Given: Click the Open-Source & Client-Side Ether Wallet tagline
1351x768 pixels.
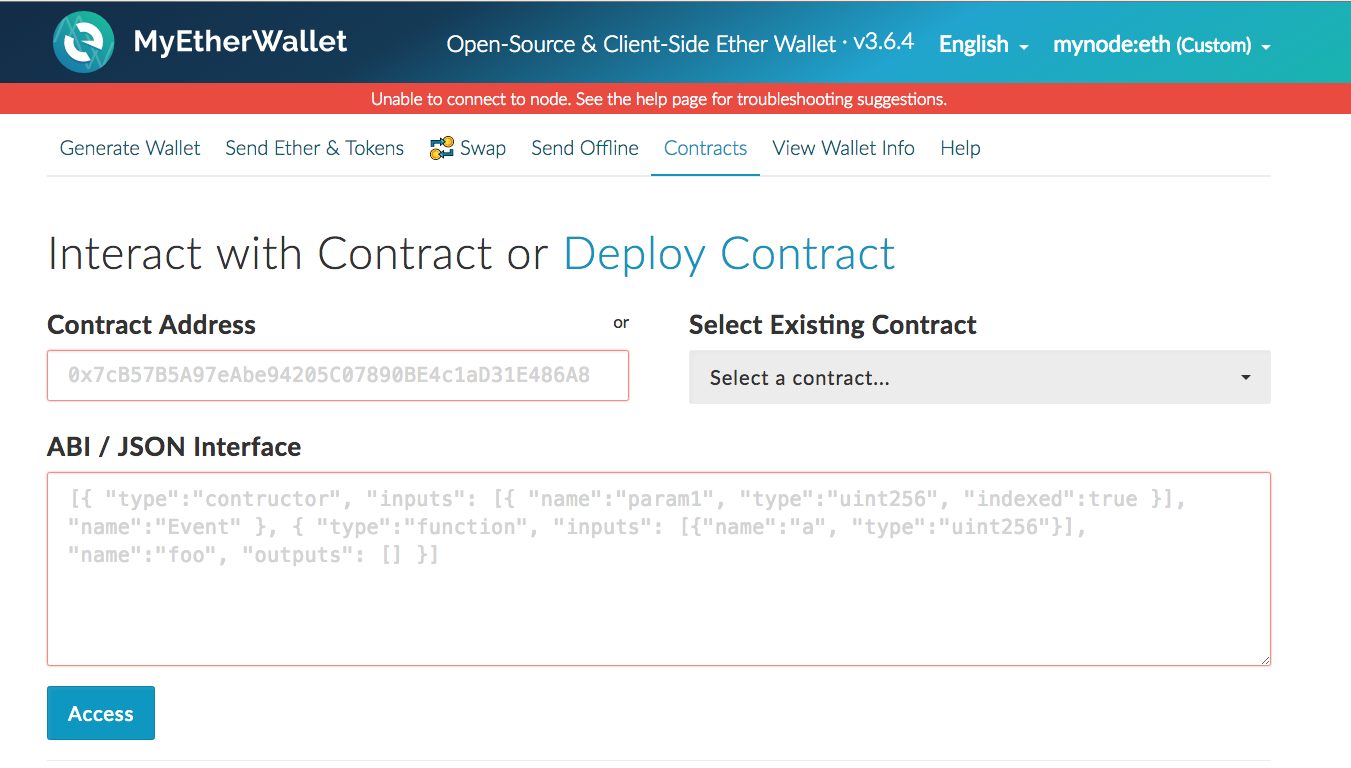Looking at the screenshot, I should click(641, 45).
